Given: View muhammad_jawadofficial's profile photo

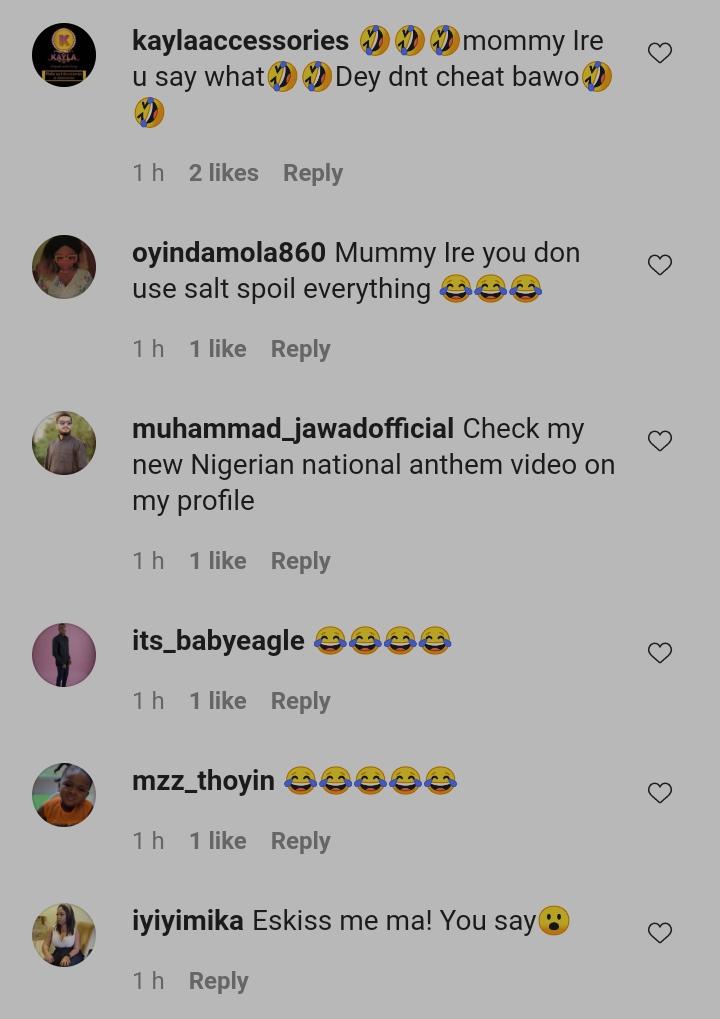Looking at the screenshot, I should (x=64, y=443).
